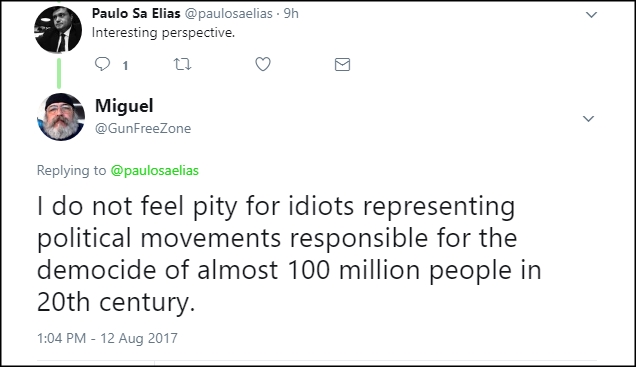Open the 9h timestamp of Paulo's tweet
Viewport: 636px width, 367px height.
[291, 13]
